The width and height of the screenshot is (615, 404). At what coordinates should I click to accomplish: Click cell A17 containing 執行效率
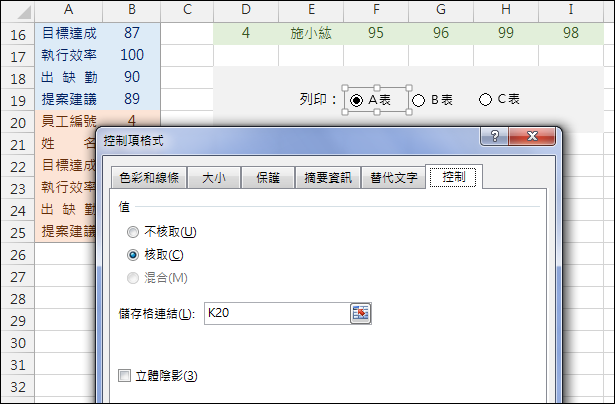[x=69, y=55]
